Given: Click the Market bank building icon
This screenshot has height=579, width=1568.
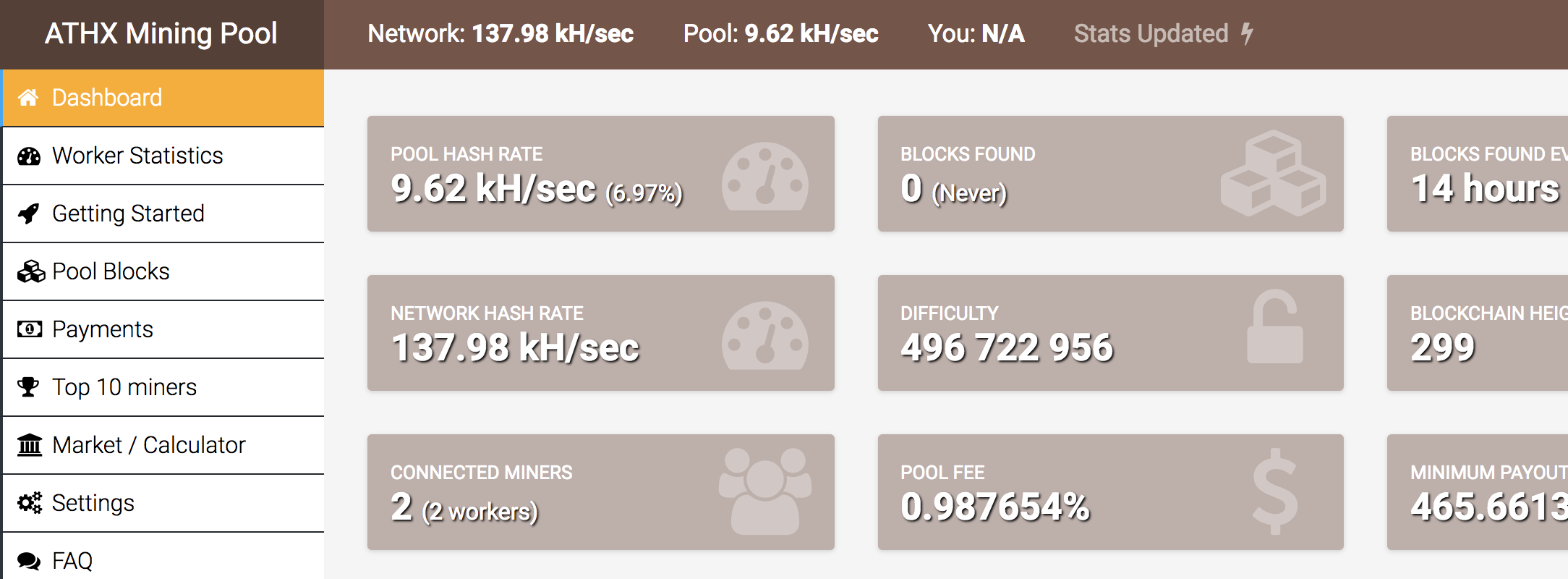Looking at the screenshot, I should [30, 445].
